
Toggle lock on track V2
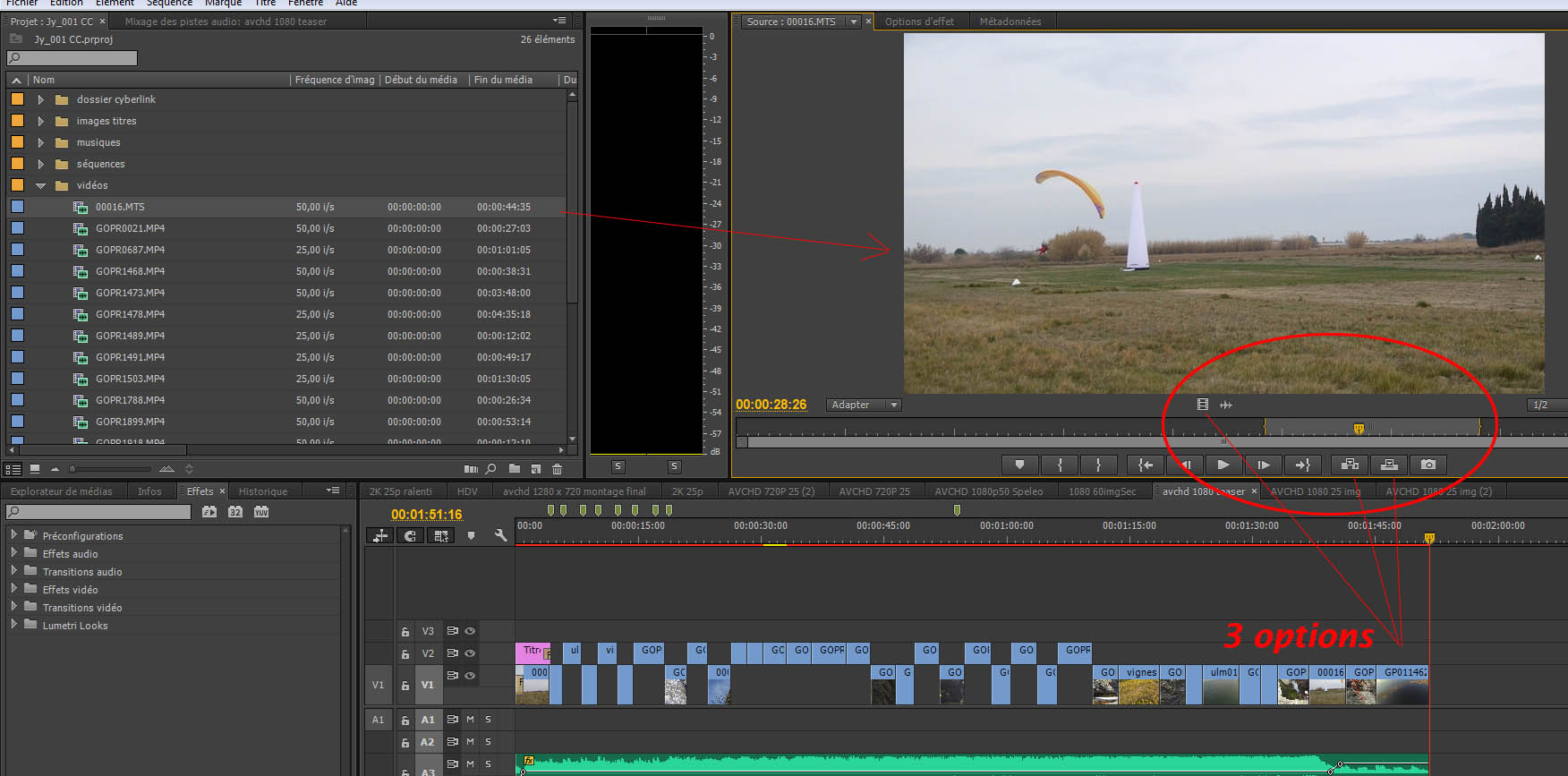click(405, 654)
